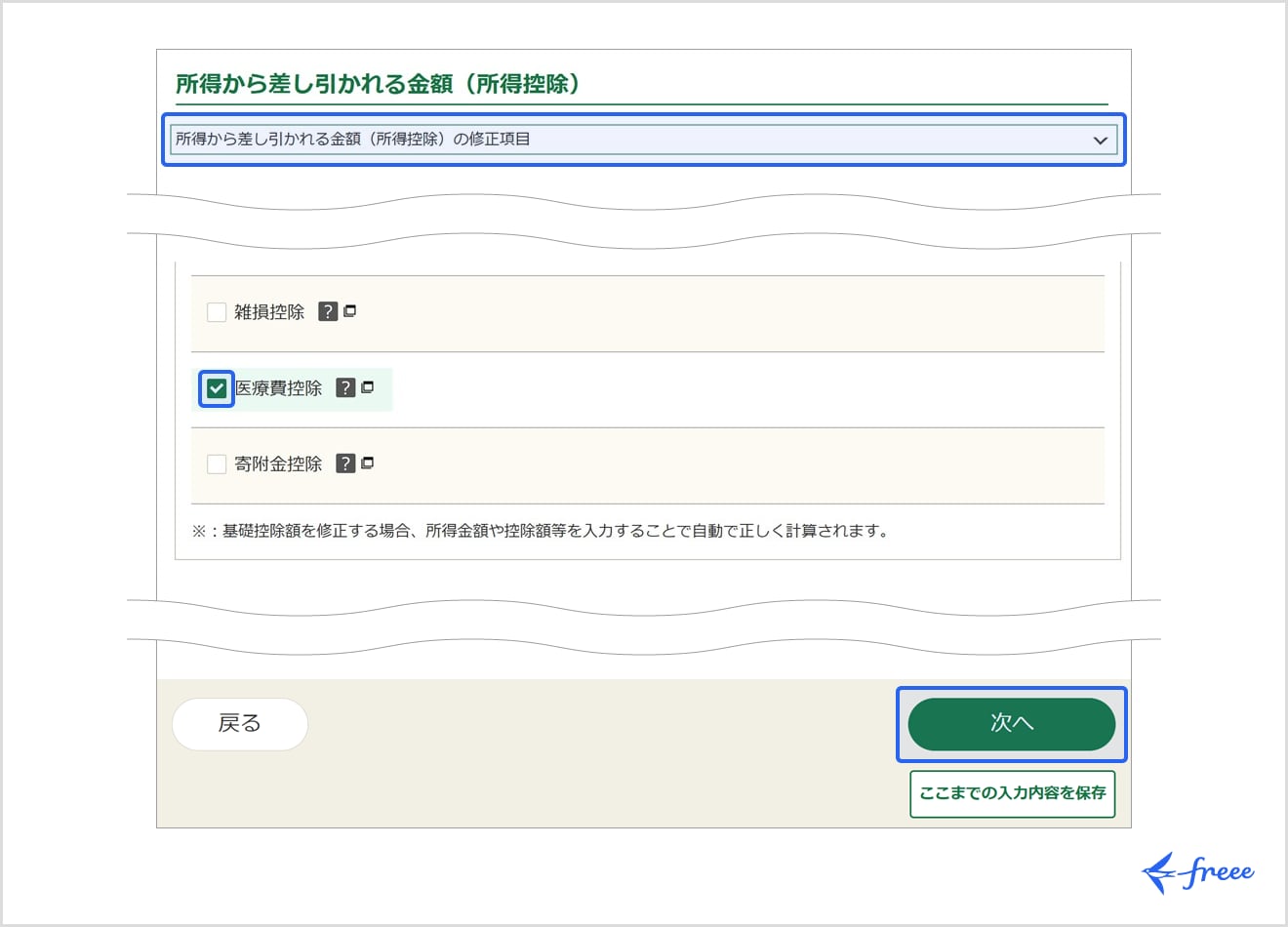Open help tooltip for 医療費控除

click(346, 387)
